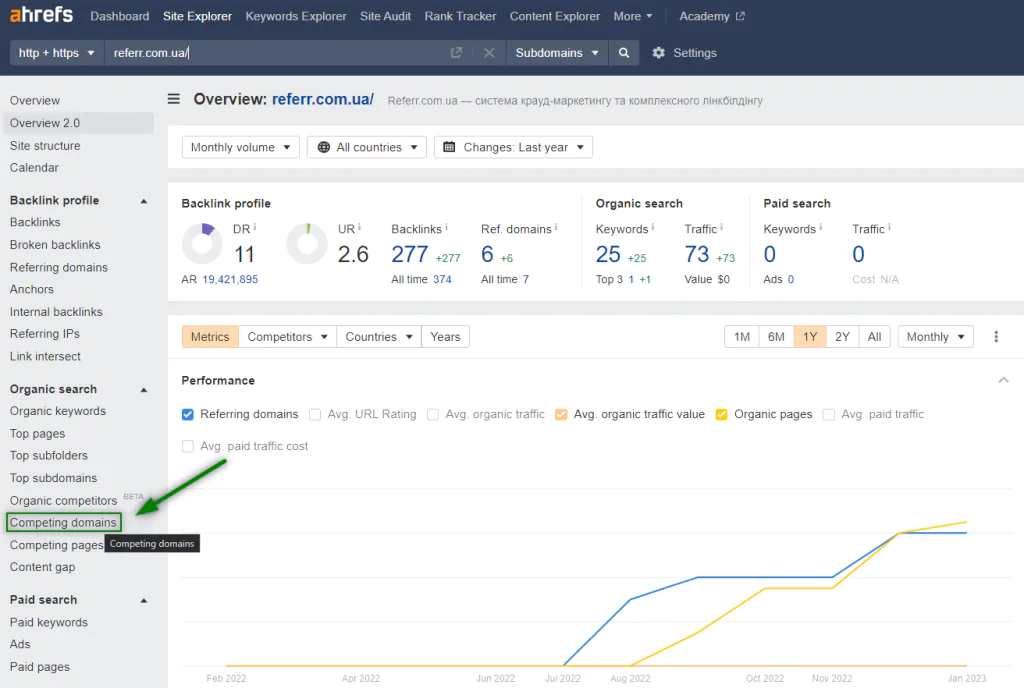
Task: Open Rank Tracker from top nav
Action: pyautogui.click(x=460, y=16)
